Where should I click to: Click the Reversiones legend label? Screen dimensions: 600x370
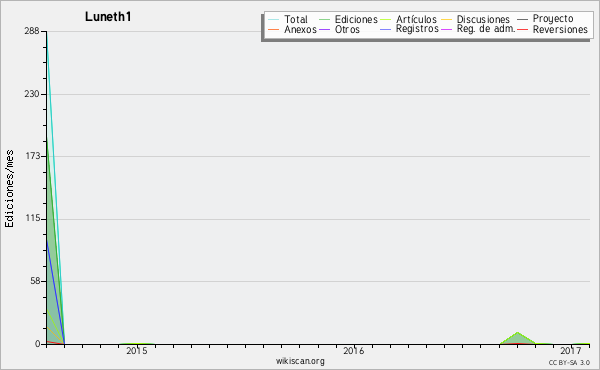560,29
